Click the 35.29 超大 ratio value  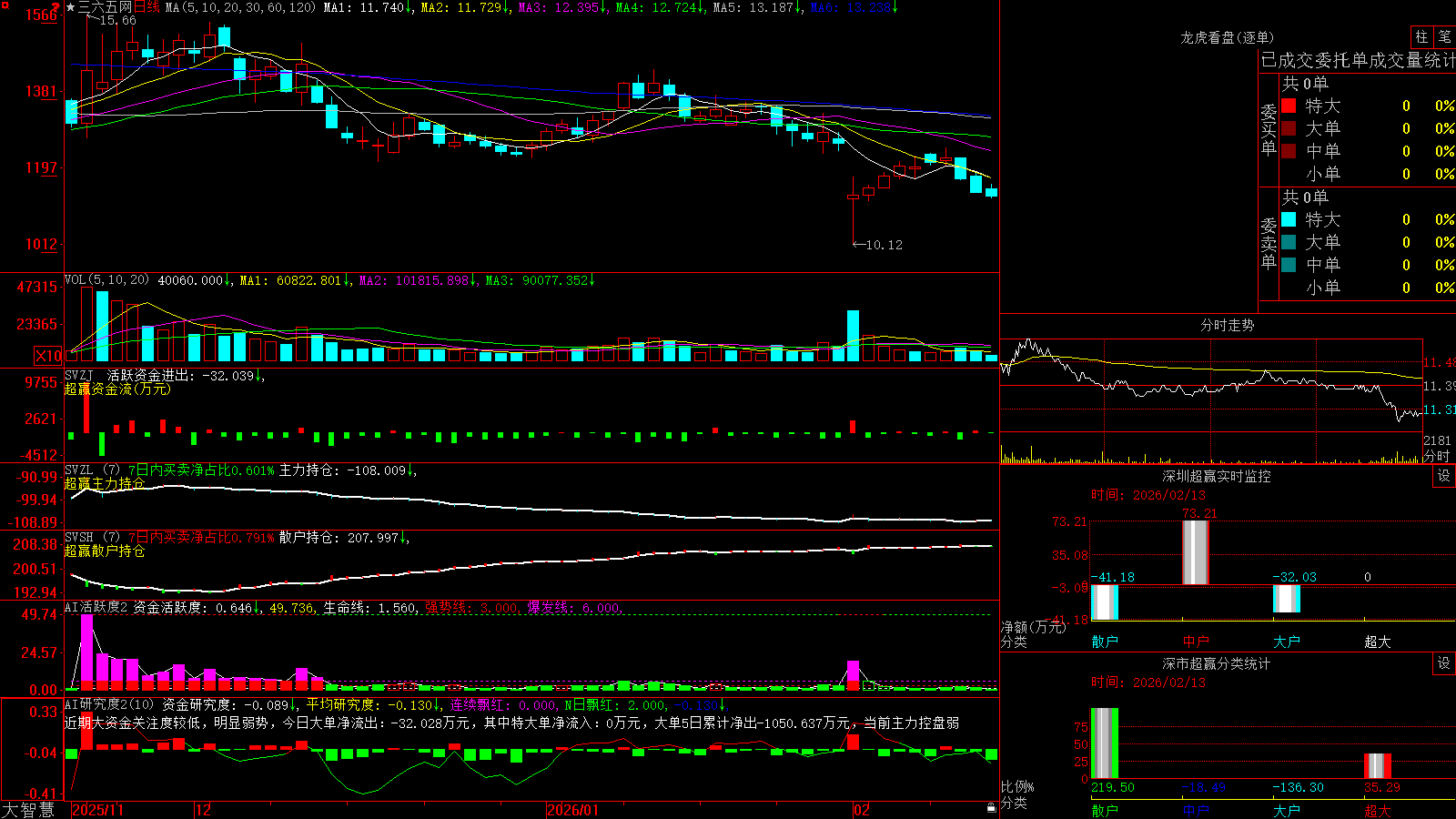pyautogui.click(x=1382, y=787)
